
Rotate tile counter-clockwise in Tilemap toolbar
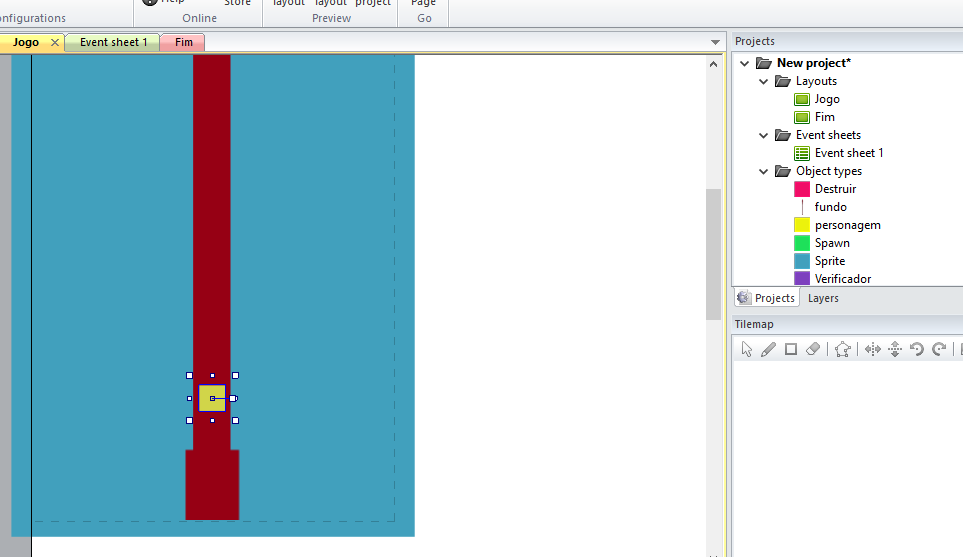[x=917, y=349]
